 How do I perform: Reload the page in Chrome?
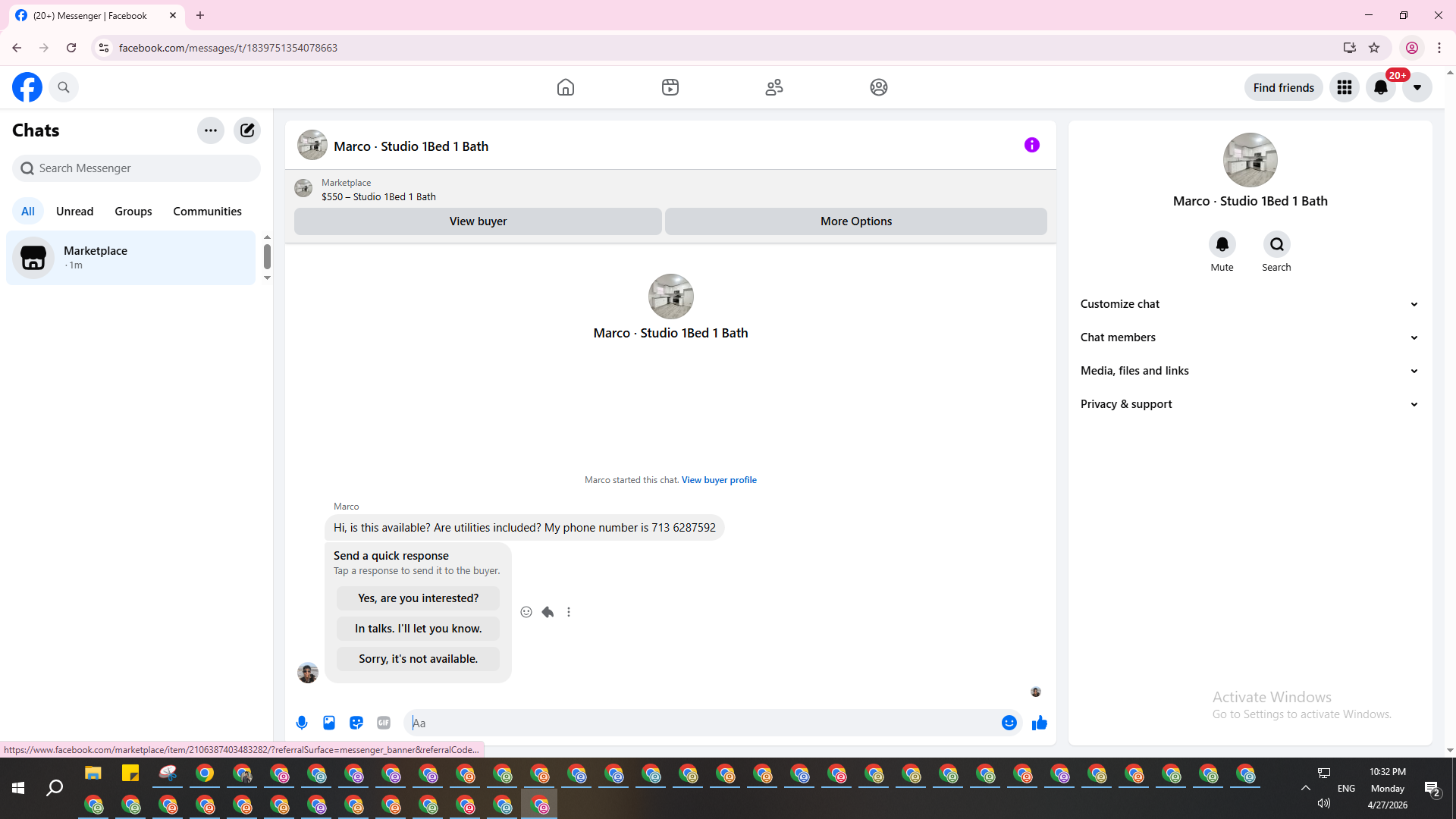[x=71, y=48]
